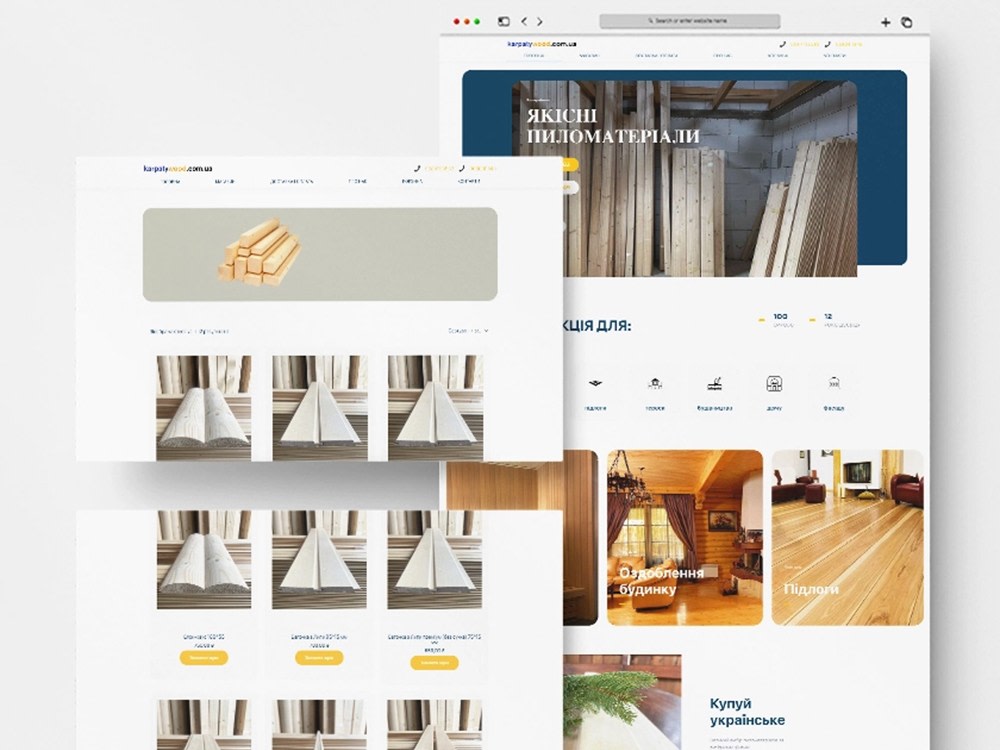Click the yellow hero button peeking behind the front window
Screen dimensions: 1000x750
(570, 165)
